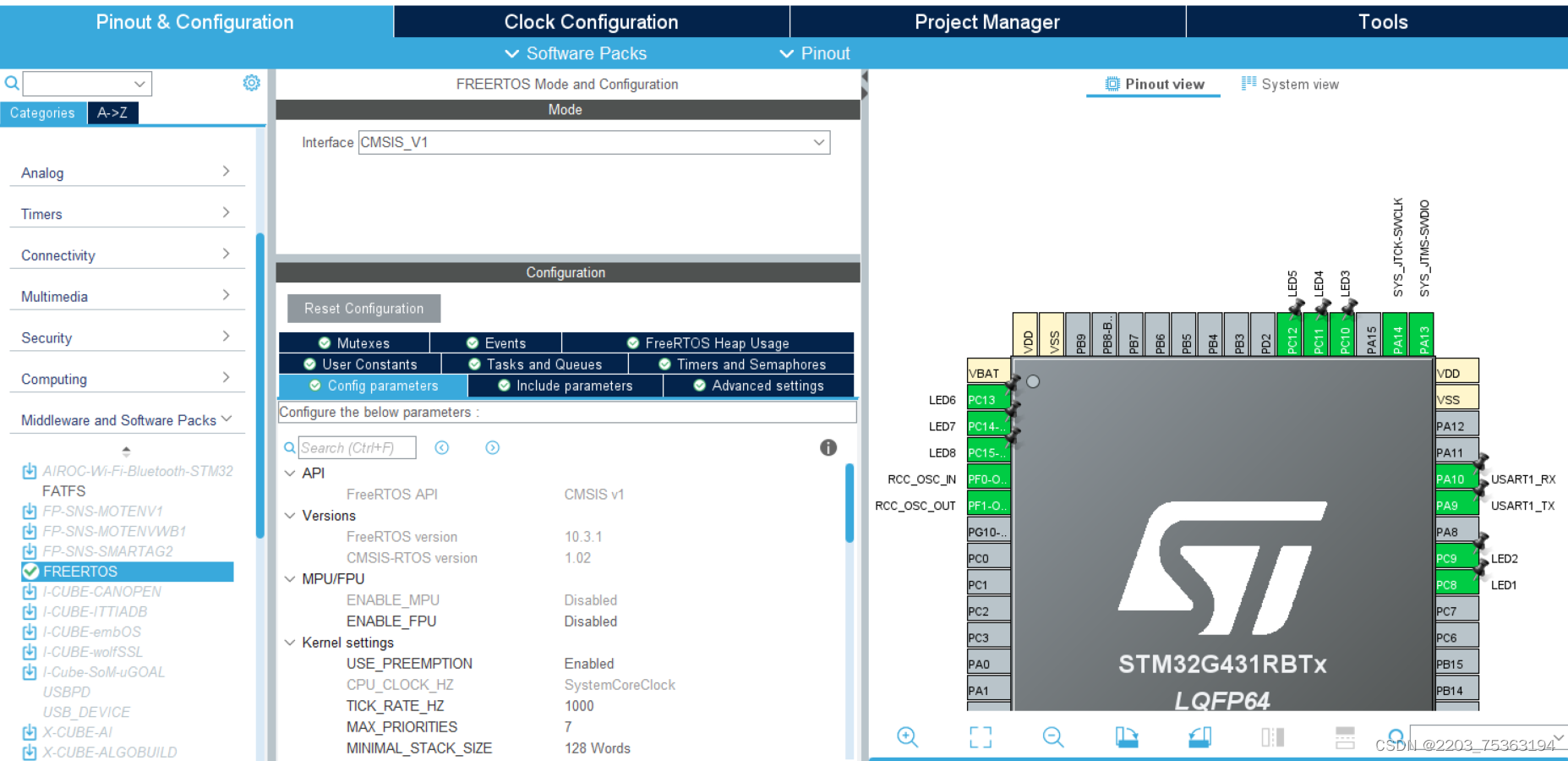The height and width of the screenshot is (761, 1568).
Task: Click the parameter Search (Ctrl+F) field
Action: pos(357,447)
